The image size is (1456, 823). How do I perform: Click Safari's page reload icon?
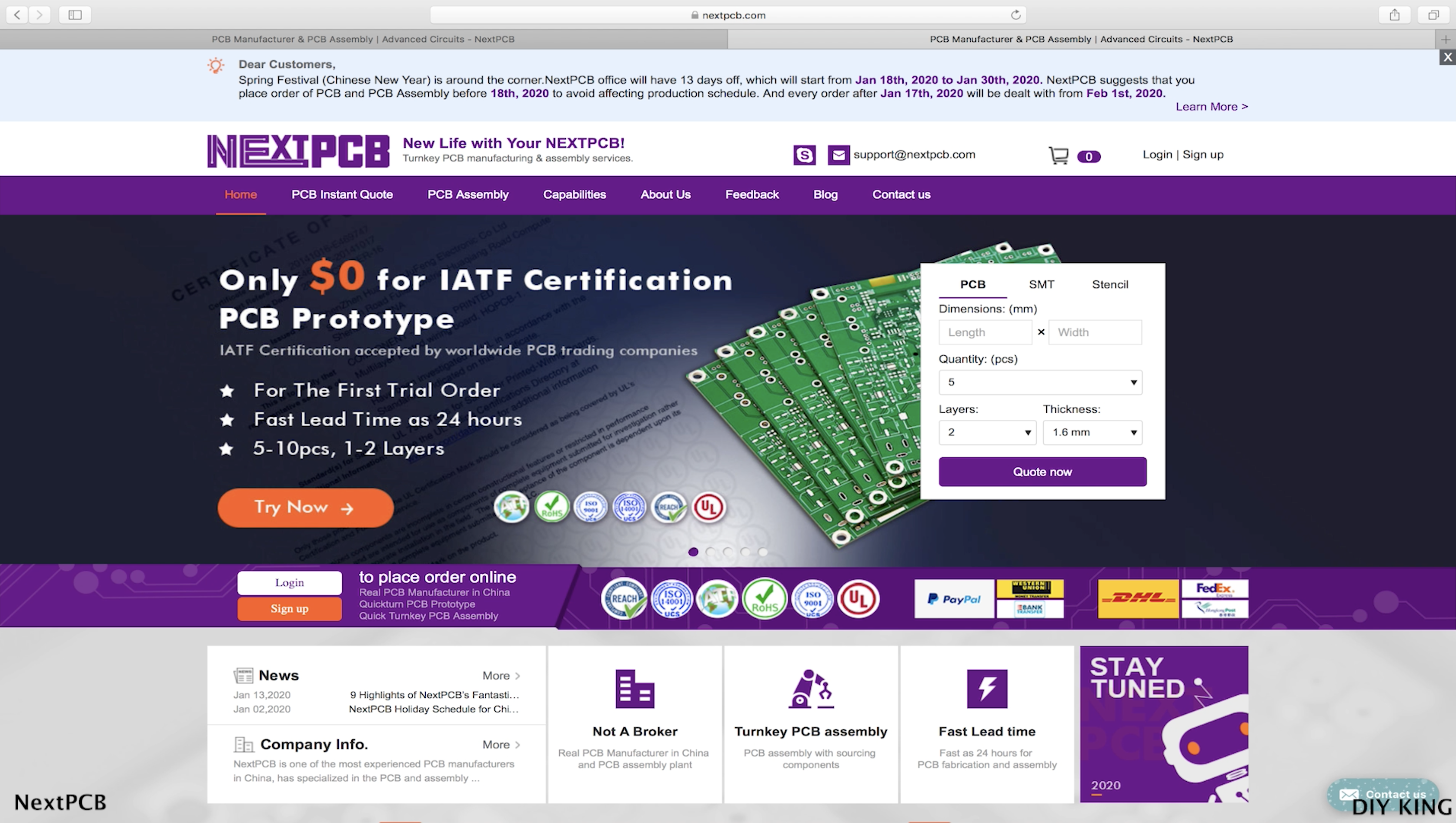click(1016, 15)
